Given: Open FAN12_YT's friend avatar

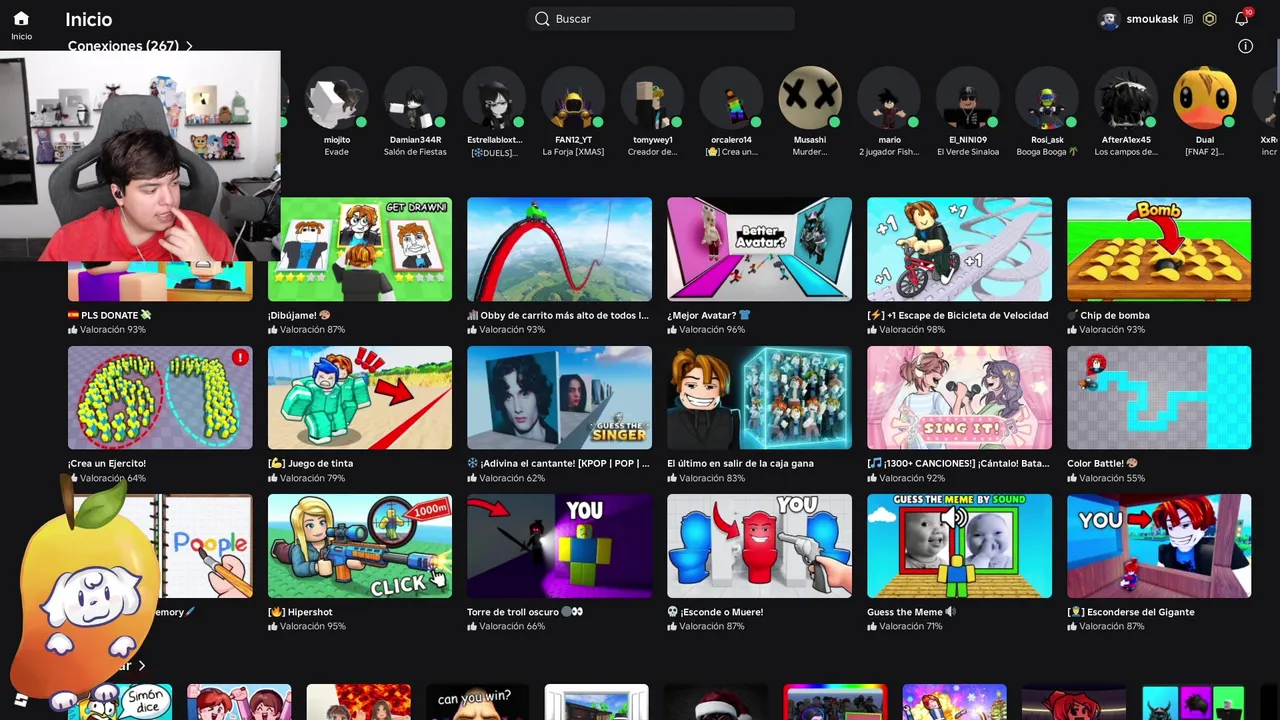Looking at the screenshot, I should tap(573, 99).
